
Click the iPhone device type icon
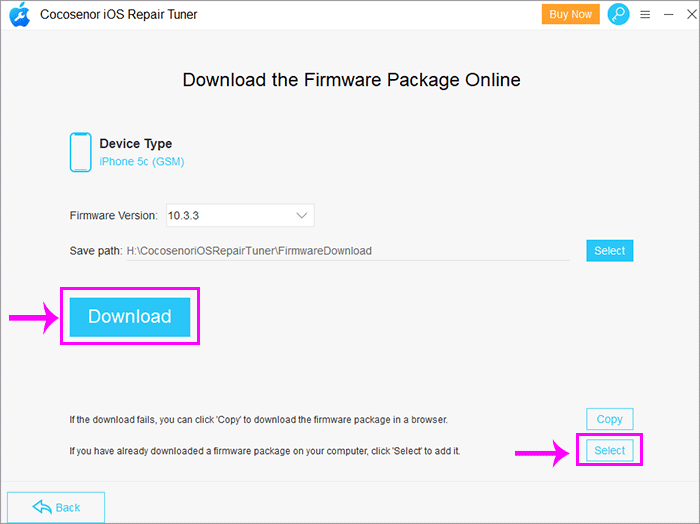pyautogui.click(x=80, y=152)
